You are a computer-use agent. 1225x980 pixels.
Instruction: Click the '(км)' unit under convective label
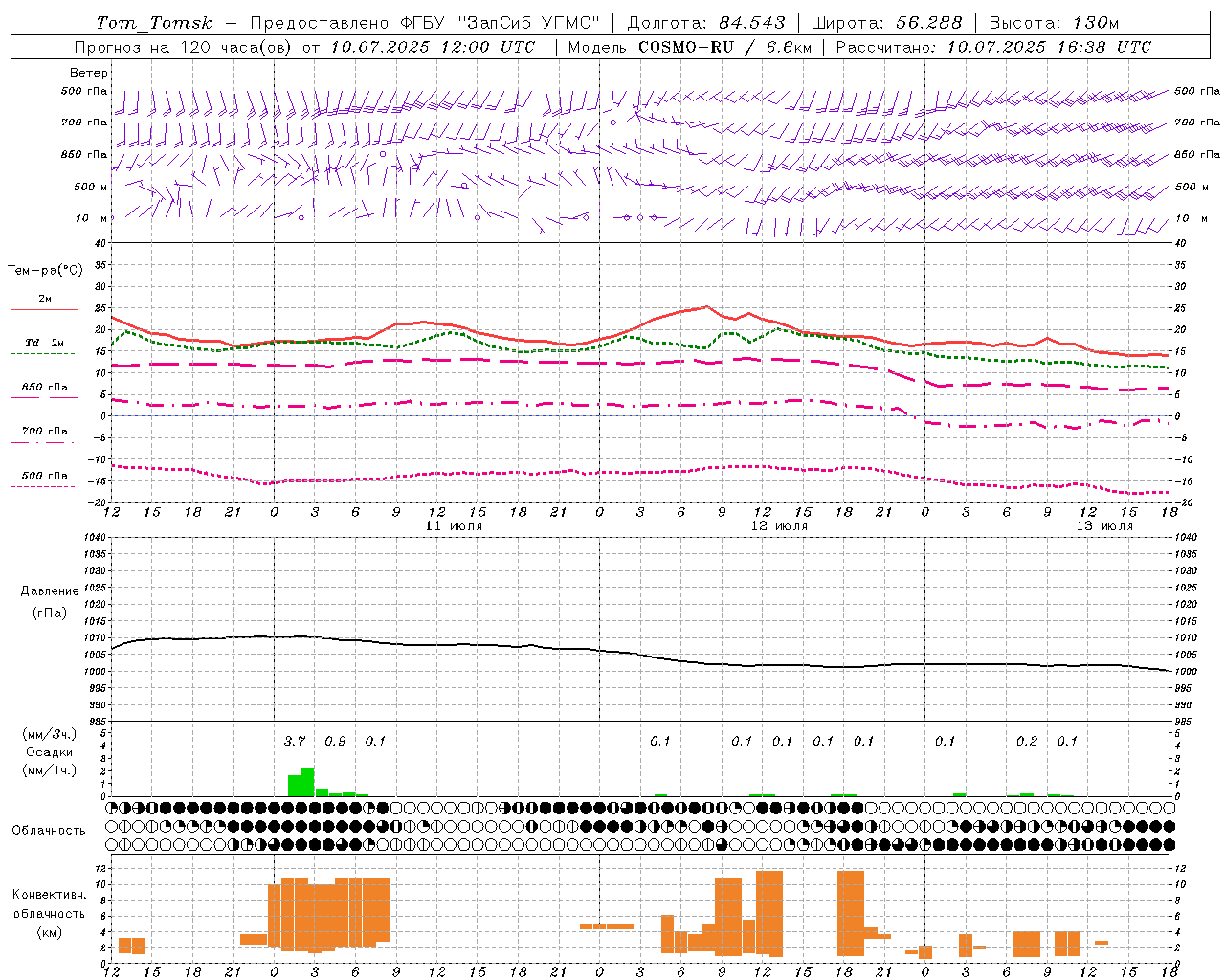[49, 932]
